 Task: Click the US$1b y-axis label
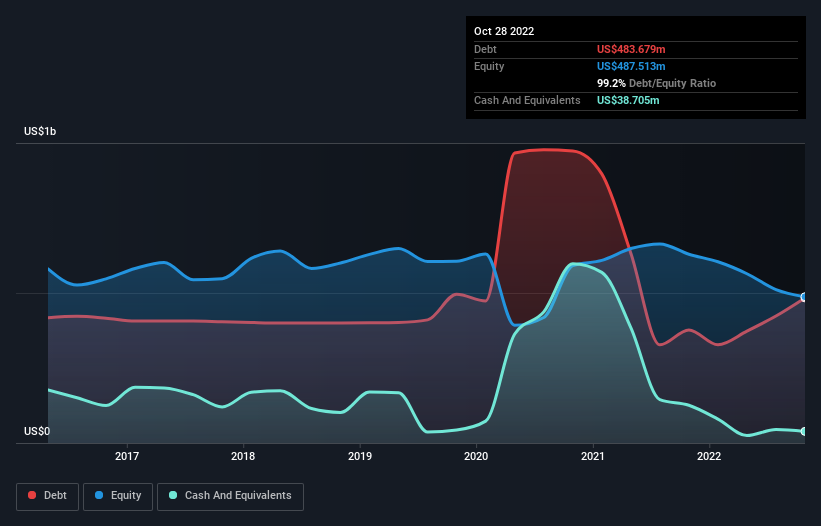40,131
